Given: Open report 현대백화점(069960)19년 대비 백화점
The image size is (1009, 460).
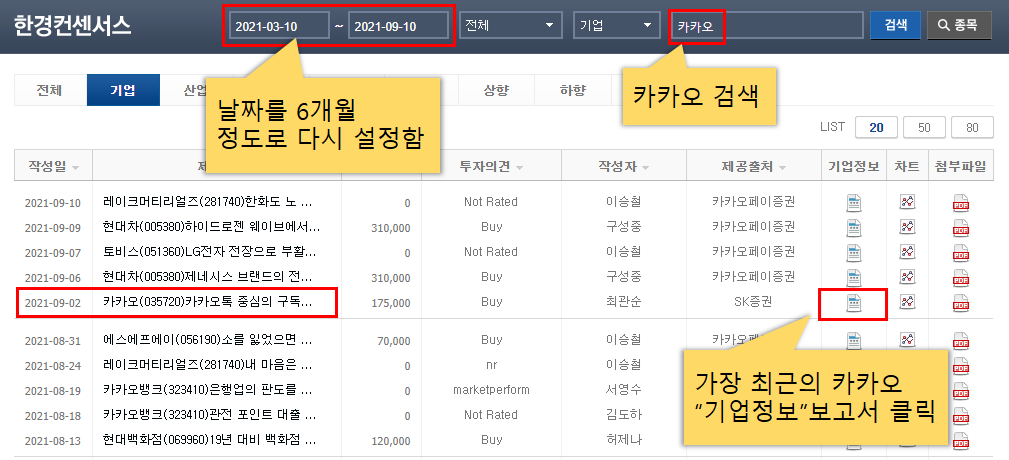Looking at the screenshot, I should (x=209, y=440).
